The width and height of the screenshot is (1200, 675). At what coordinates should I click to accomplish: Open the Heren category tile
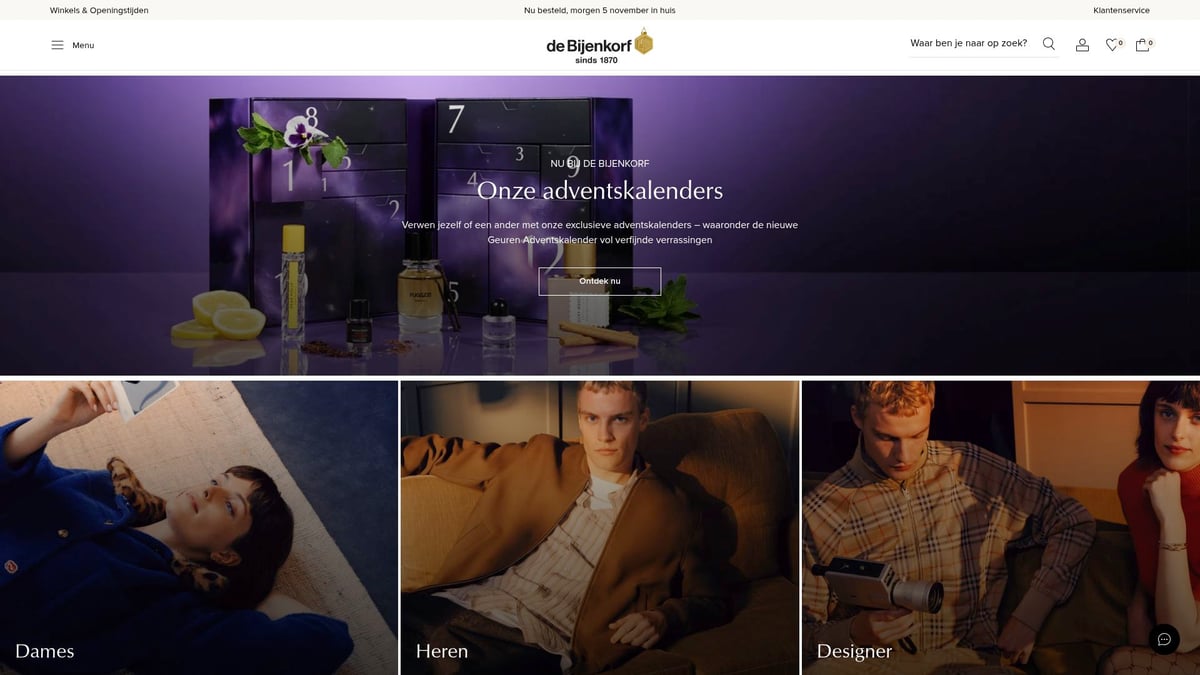[x=600, y=528]
